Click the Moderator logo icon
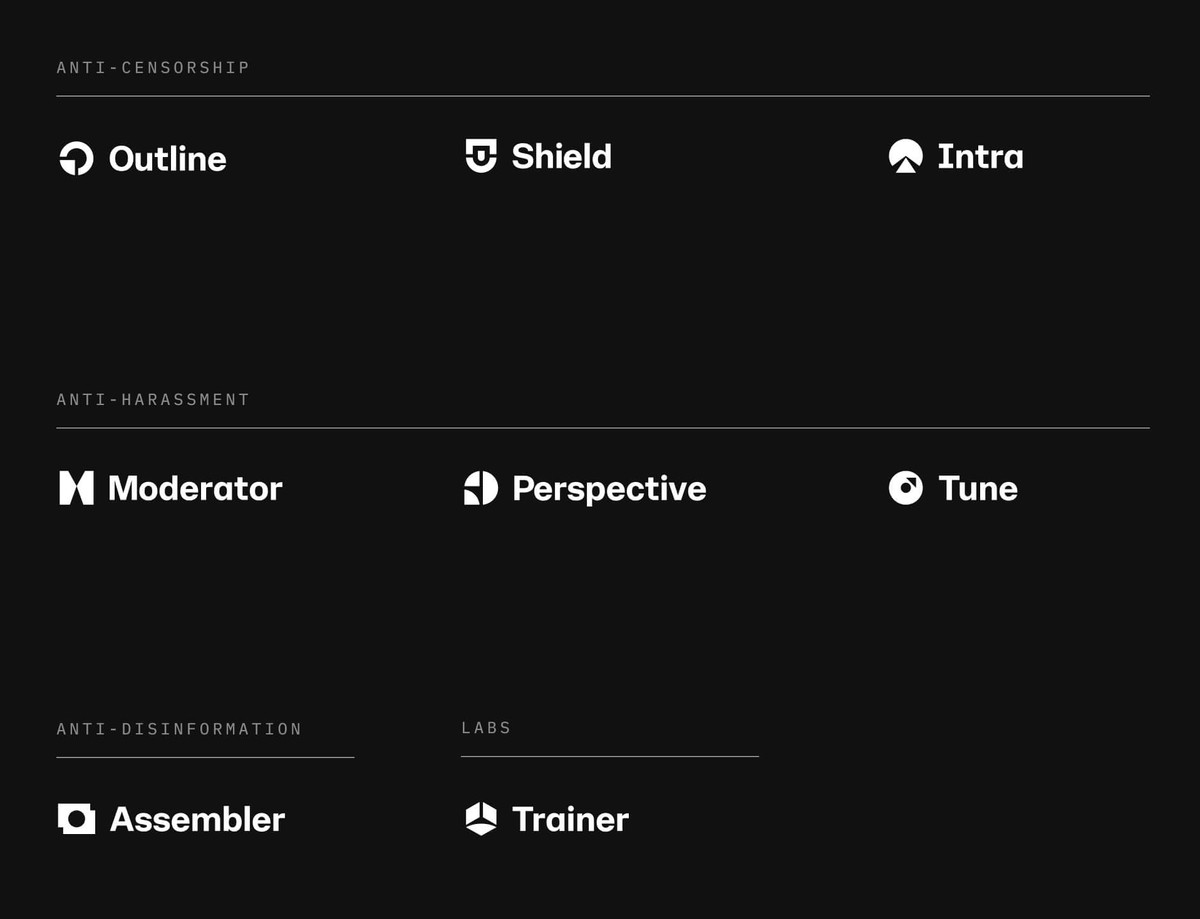Image resolution: width=1200 pixels, height=919 pixels. tap(76, 488)
